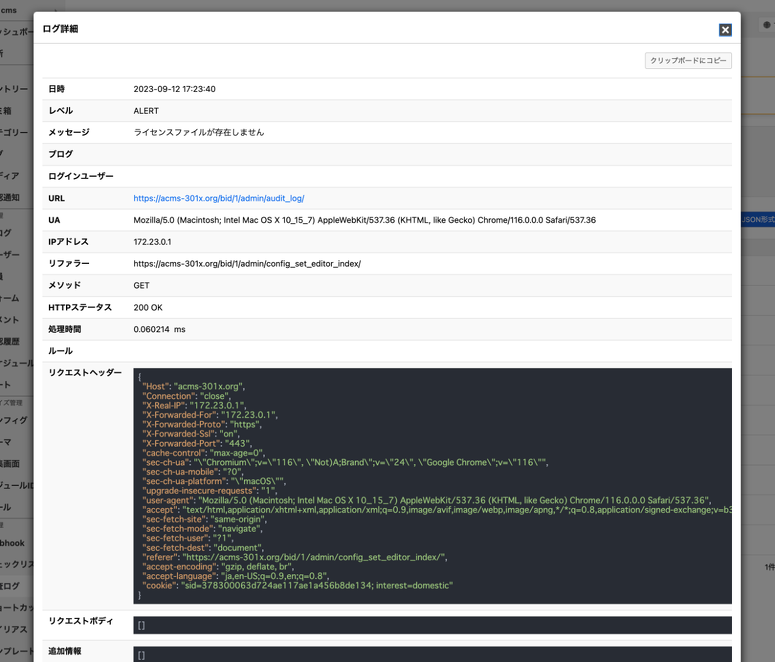
Task: Click the 追加情報 code field
Action: (x=432, y=654)
